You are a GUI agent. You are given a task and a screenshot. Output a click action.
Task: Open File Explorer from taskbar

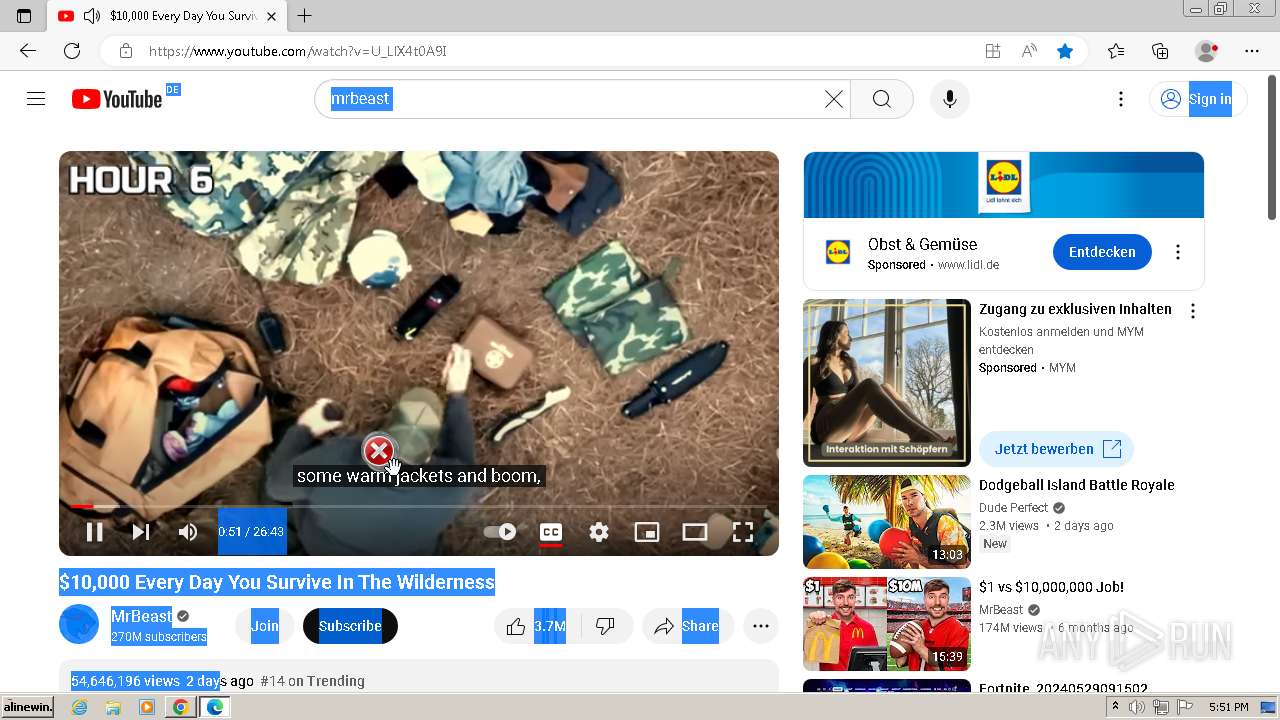113,707
